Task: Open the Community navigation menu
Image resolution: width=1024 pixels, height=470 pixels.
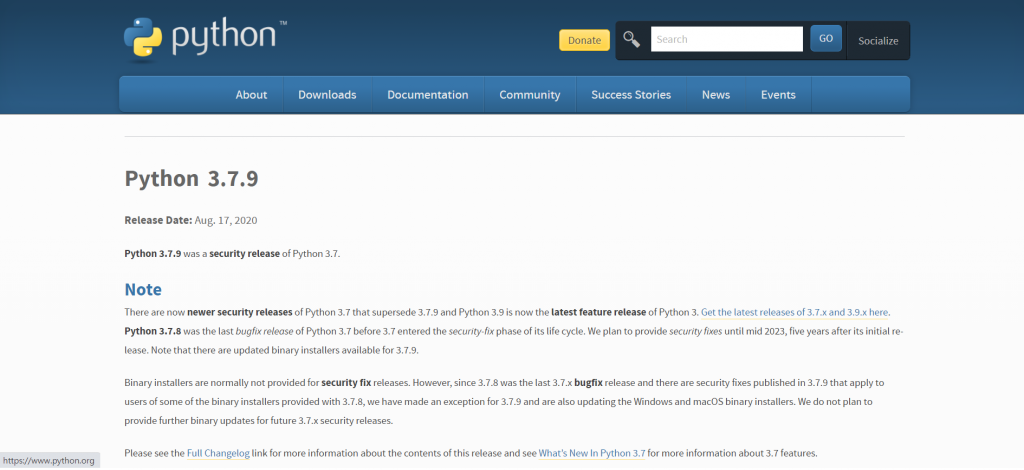Action: (x=530, y=95)
